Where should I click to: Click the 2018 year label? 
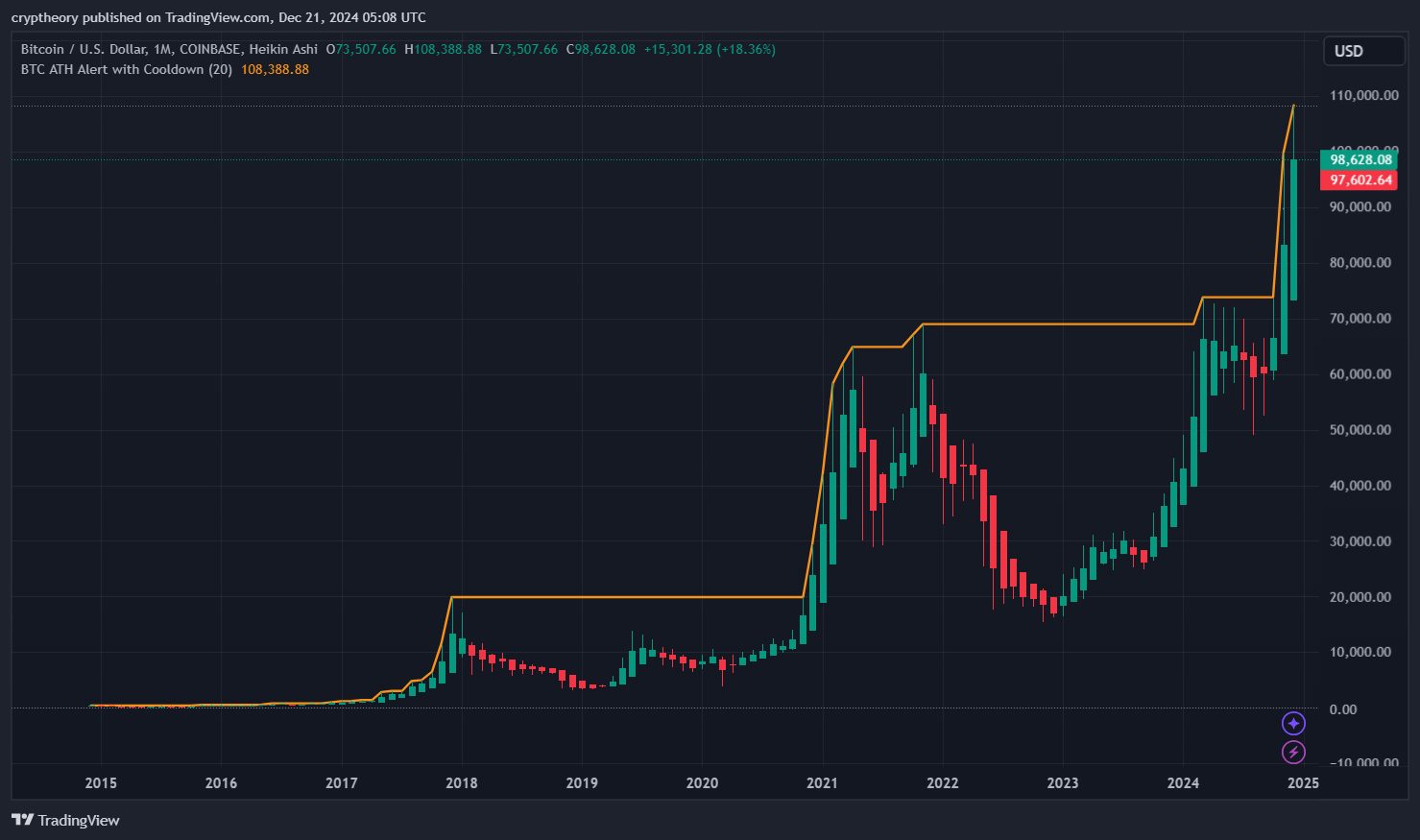click(462, 782)
